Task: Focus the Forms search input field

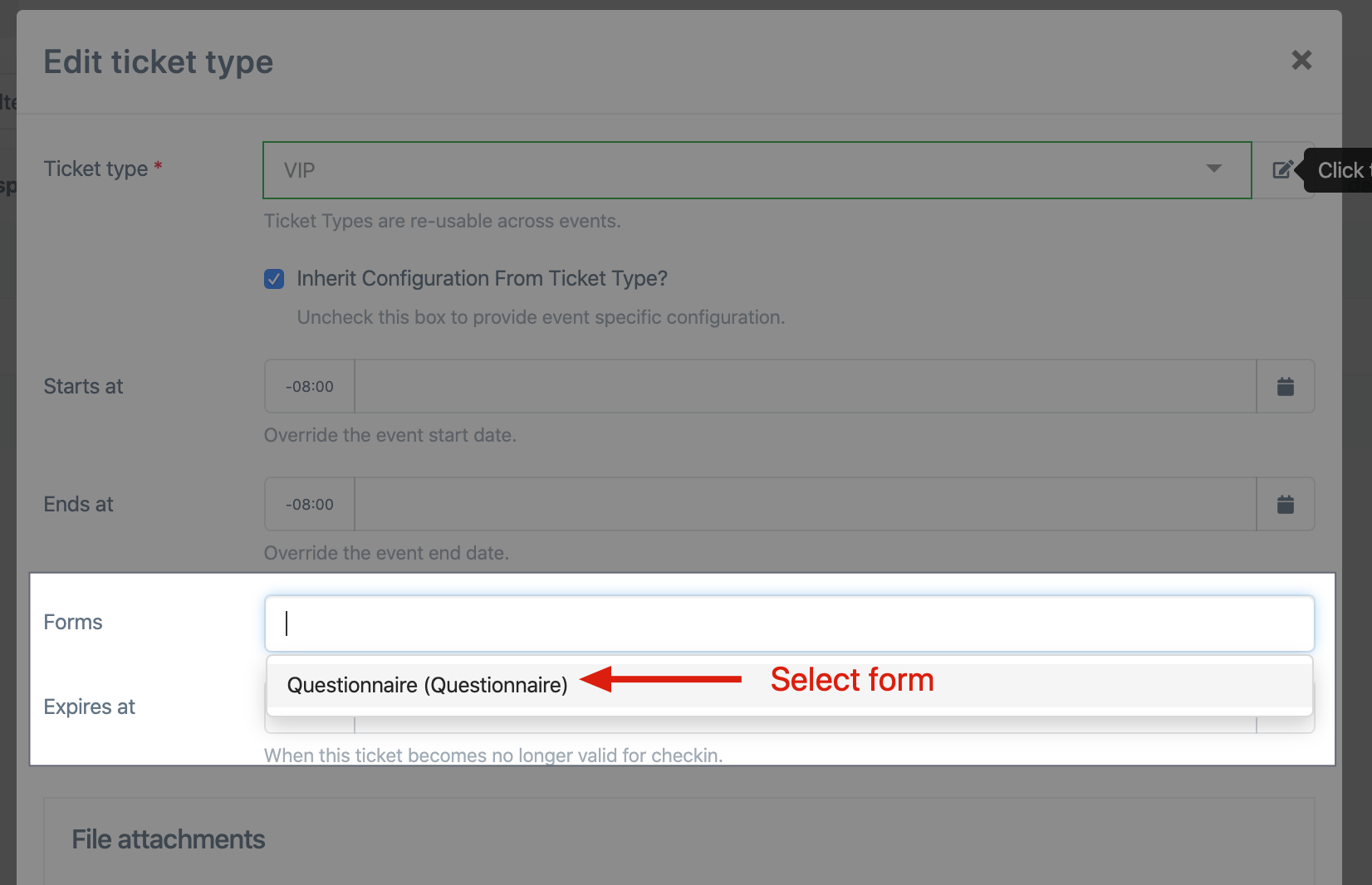Action: (790, 623)
